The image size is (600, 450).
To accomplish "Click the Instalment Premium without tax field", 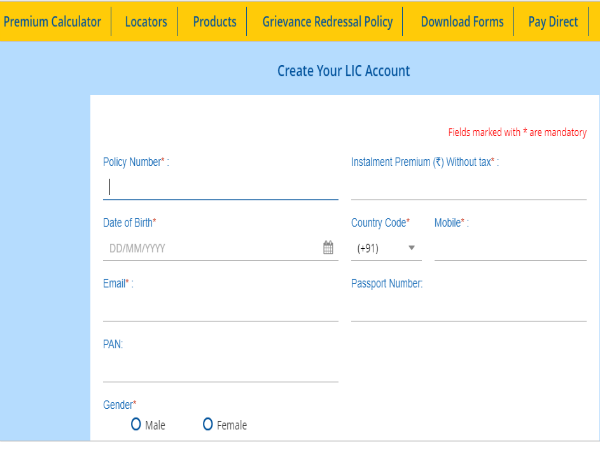I will (468, 187).
